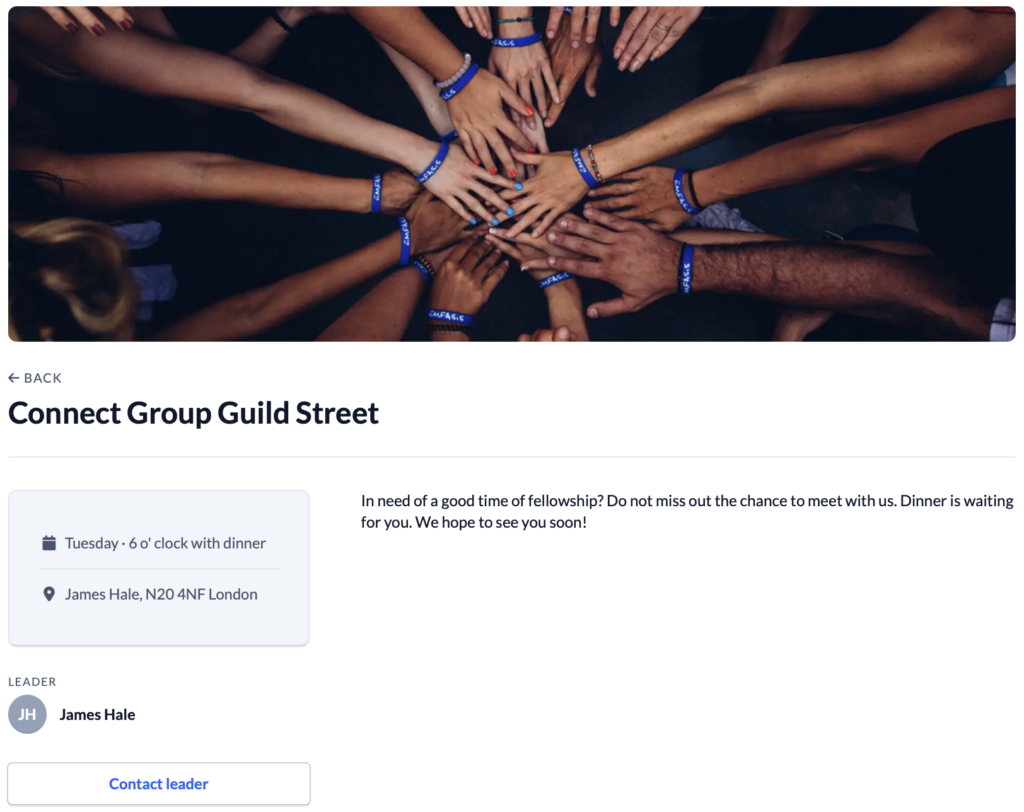Click the location pin icon next to the address
The width and height of the screenshot is (1024, 812).
point(48,593)
